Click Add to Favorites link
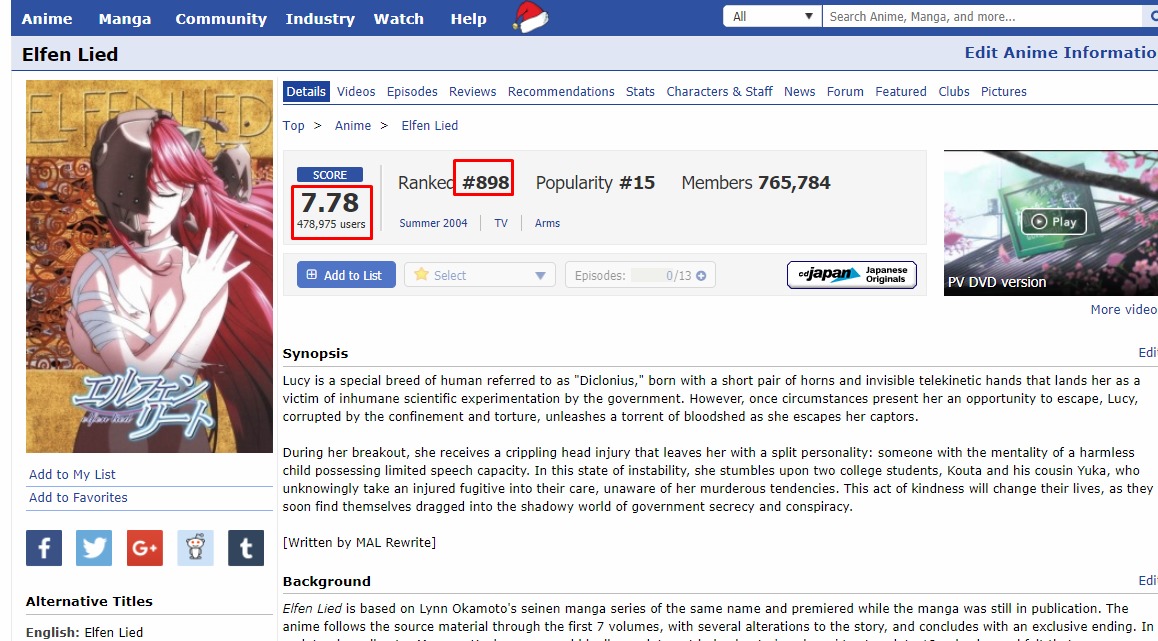1158x641 pixels. [x=78, y=498]
